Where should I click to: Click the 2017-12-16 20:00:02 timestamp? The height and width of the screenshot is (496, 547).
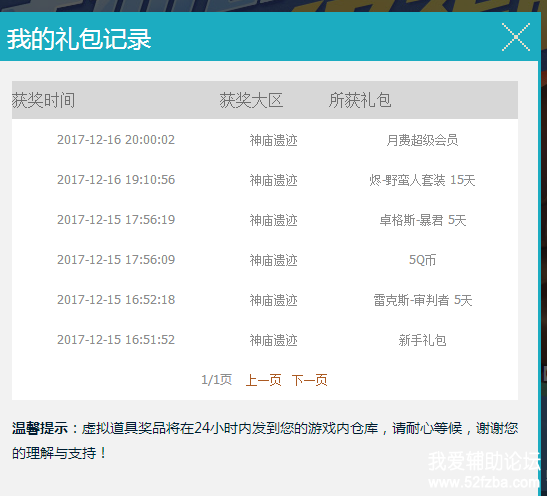click(x=116, y=140)
